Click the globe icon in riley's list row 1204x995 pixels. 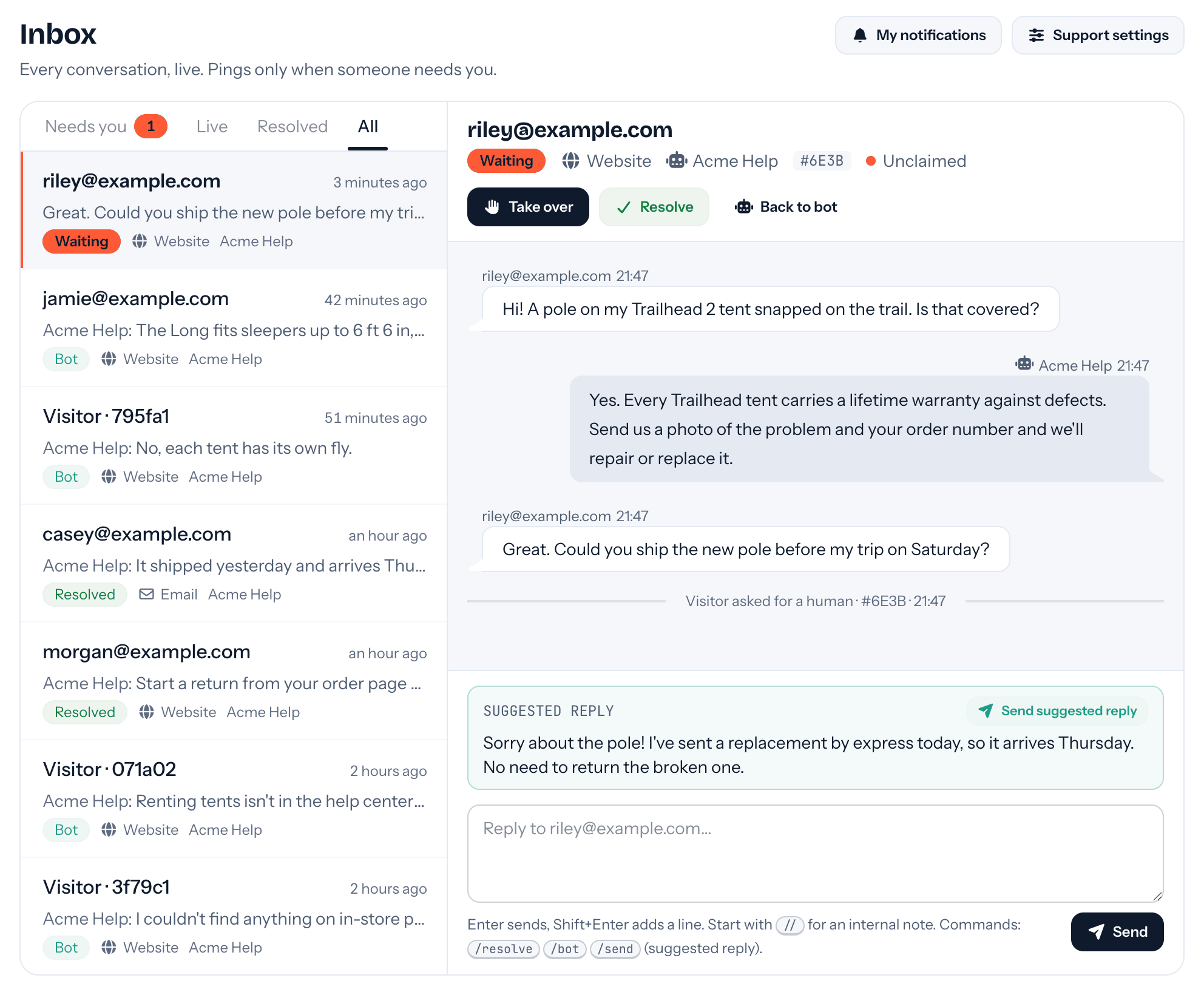coord(140,241)
